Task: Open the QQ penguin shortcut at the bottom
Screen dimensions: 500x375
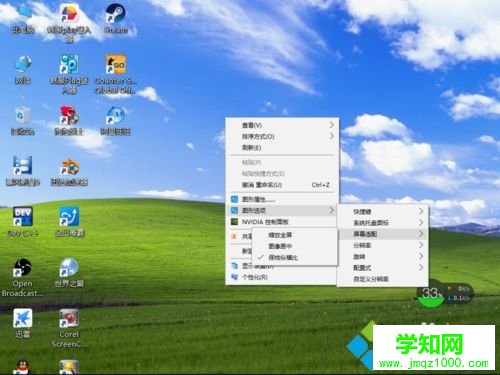Action: click(x=23, y=367)
